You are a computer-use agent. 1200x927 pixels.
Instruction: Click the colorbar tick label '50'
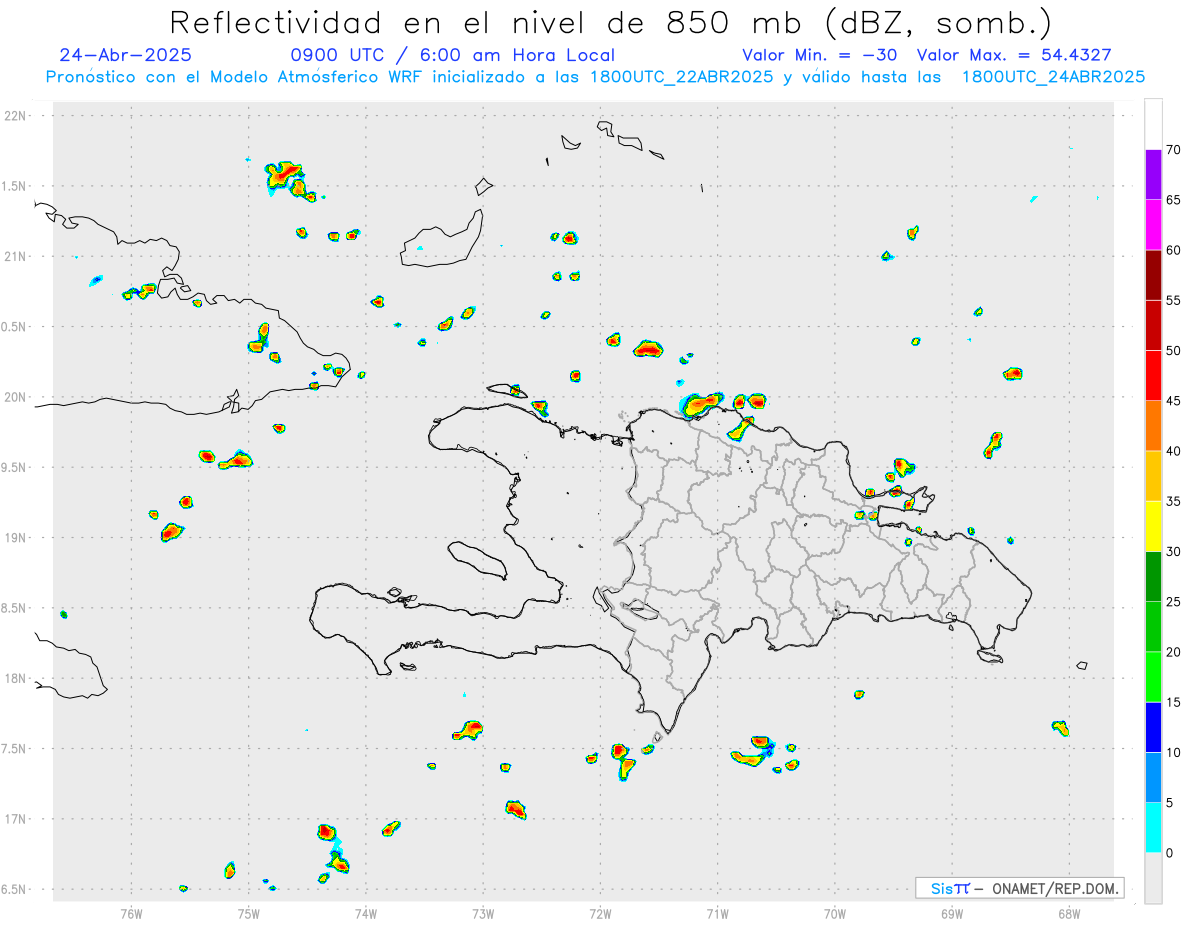coord(1173,351)
